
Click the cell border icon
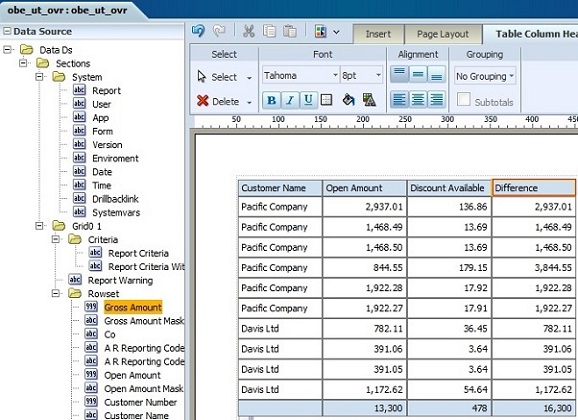(x=326, y=100)
